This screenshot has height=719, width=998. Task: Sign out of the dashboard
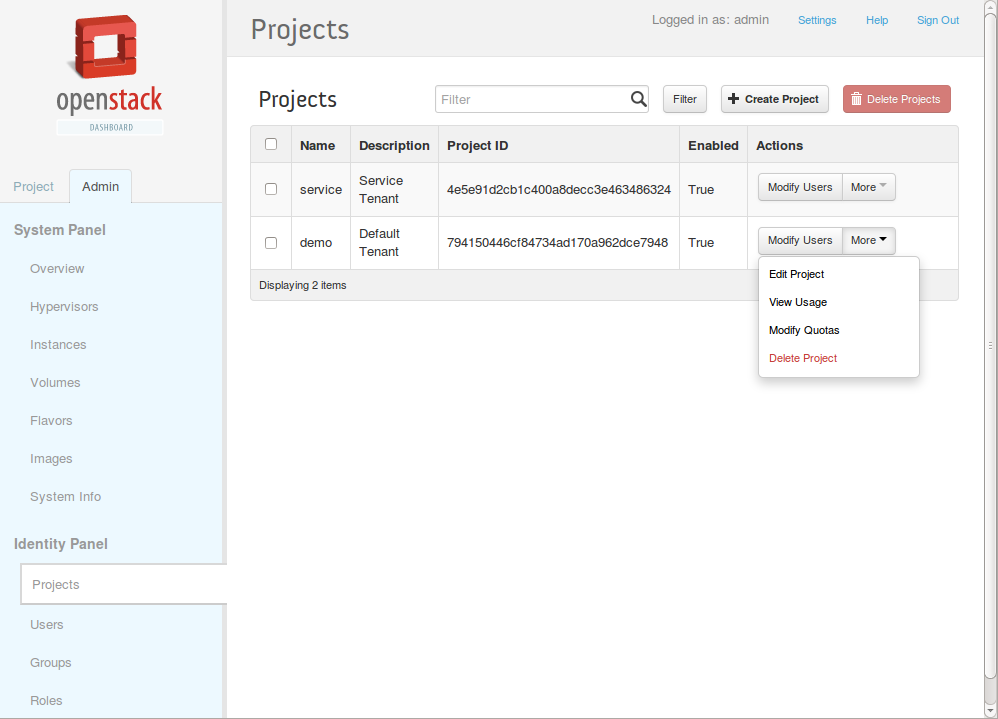pyautogui.click(x=938, y=20)
